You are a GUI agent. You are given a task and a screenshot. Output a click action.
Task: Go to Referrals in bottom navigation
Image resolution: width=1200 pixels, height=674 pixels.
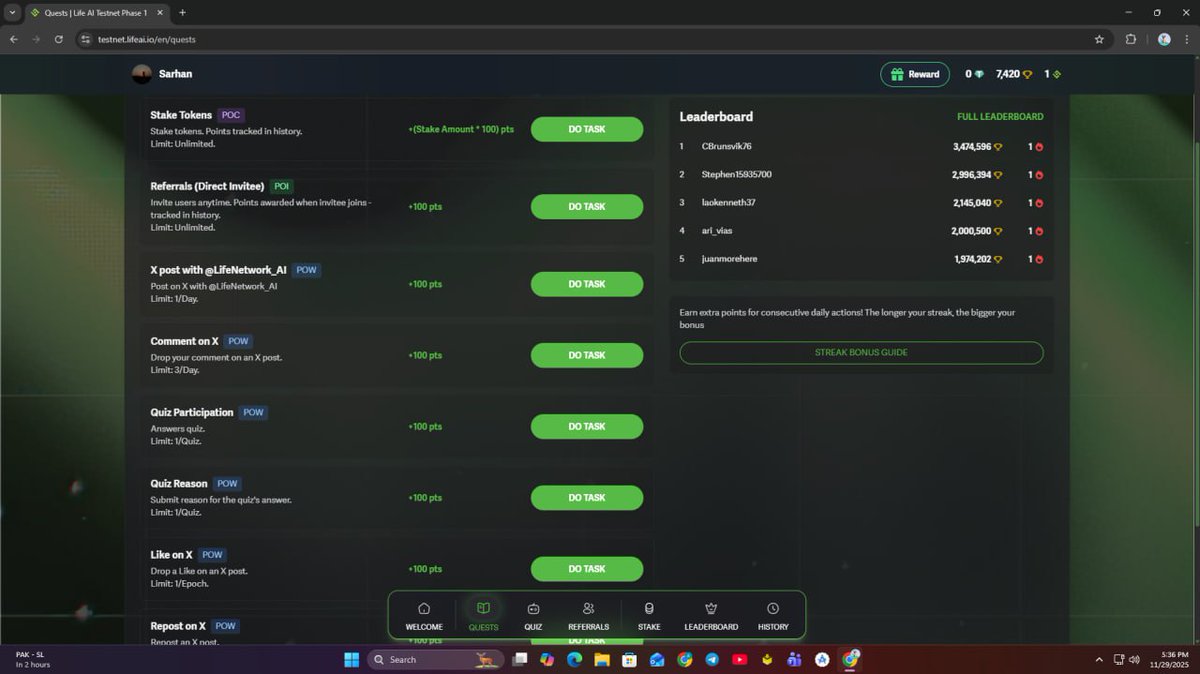[x=588, y=616]
